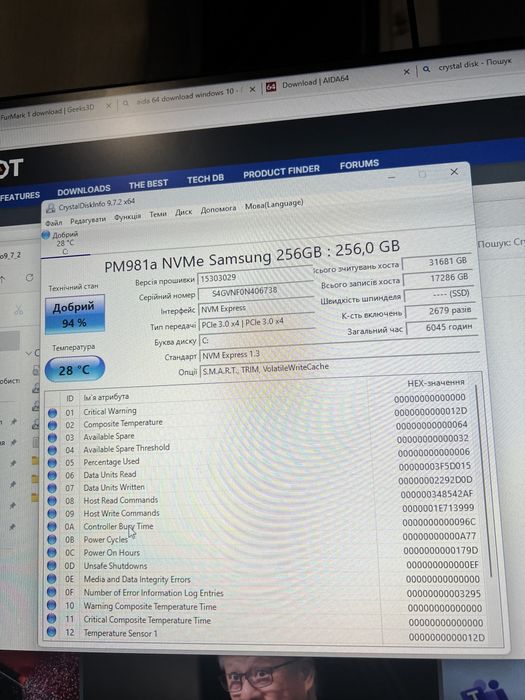The height and width of the screenshot is (700, 525).
Task: Switch to the FurMark 1 download Geeks3D tab
Action: [49, 111]
